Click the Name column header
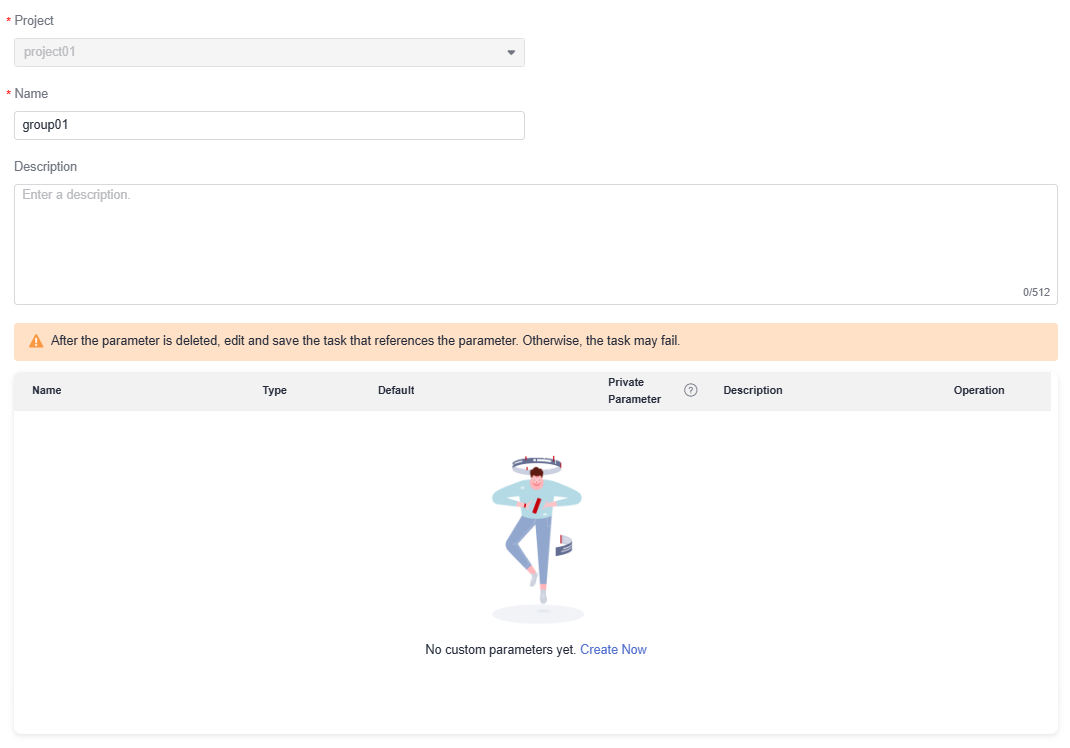Image resolution: width=1070 pixels, height=748 pixels. point(47,390)
